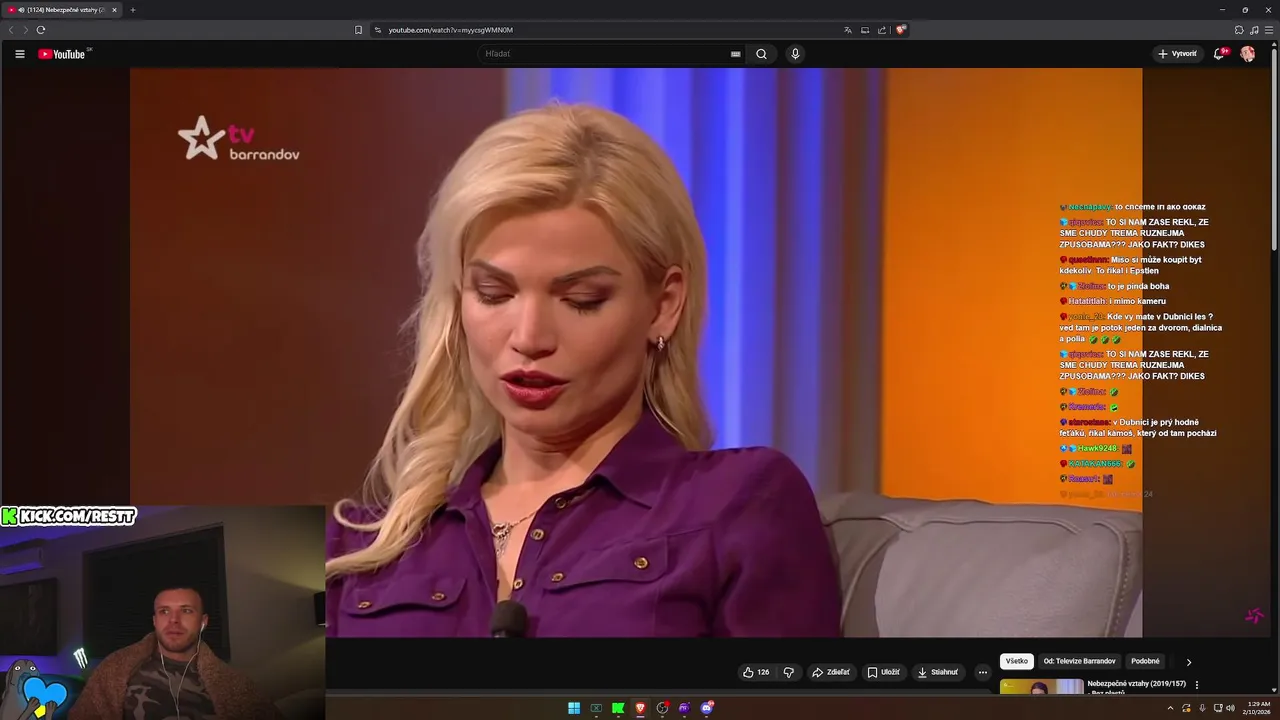Open the YouTube hamburger guide menu
1280x720 pixels.
pyautogui.click(x=19, y=54)
